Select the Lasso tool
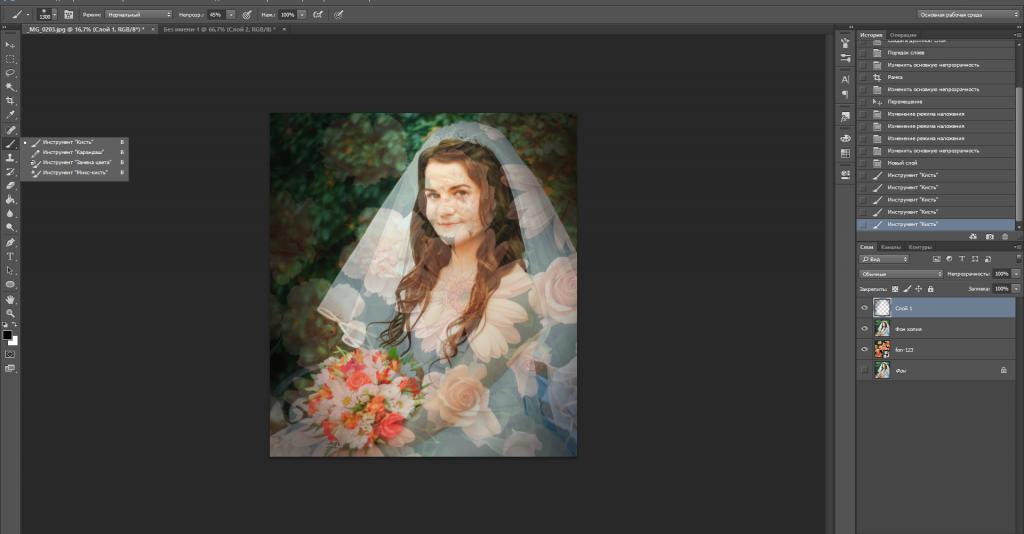Image resolution: width=1024 pixels, height=534 pixels. coord(10,73)
